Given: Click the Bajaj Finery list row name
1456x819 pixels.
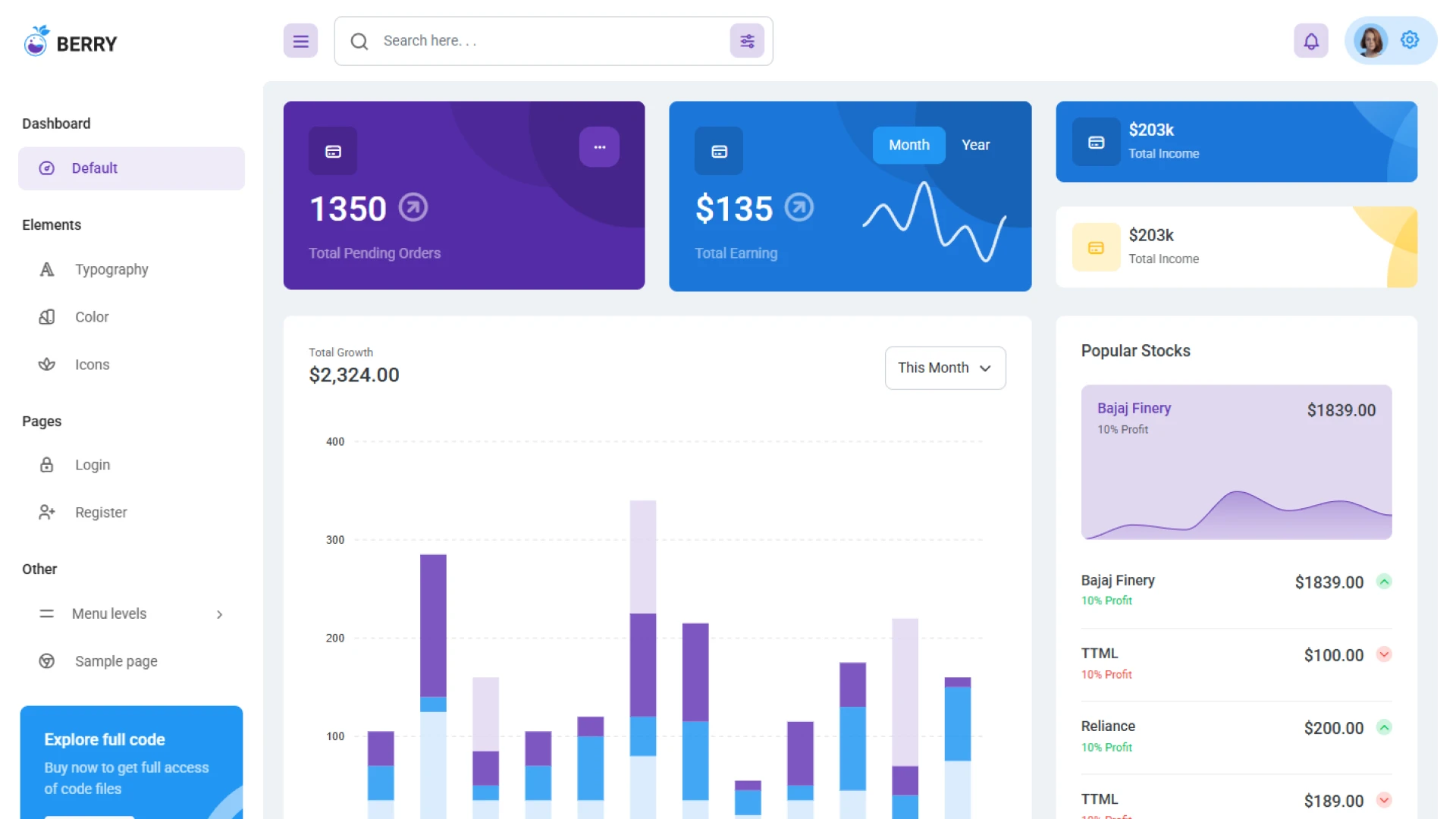Looking at the screenshot, I should point(1118,580).
